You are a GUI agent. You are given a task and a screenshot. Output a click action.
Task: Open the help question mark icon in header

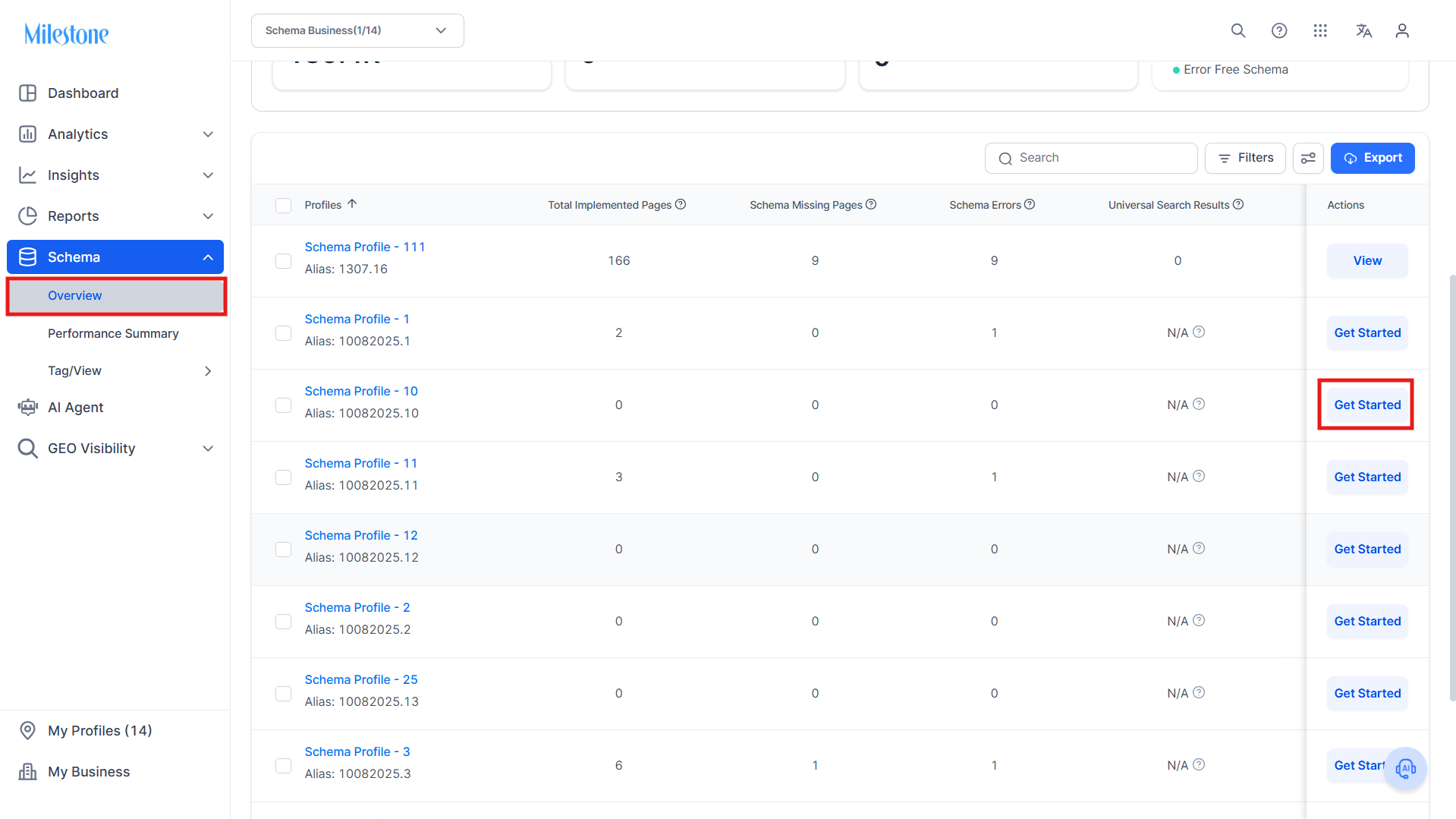tap(1279, 30)
